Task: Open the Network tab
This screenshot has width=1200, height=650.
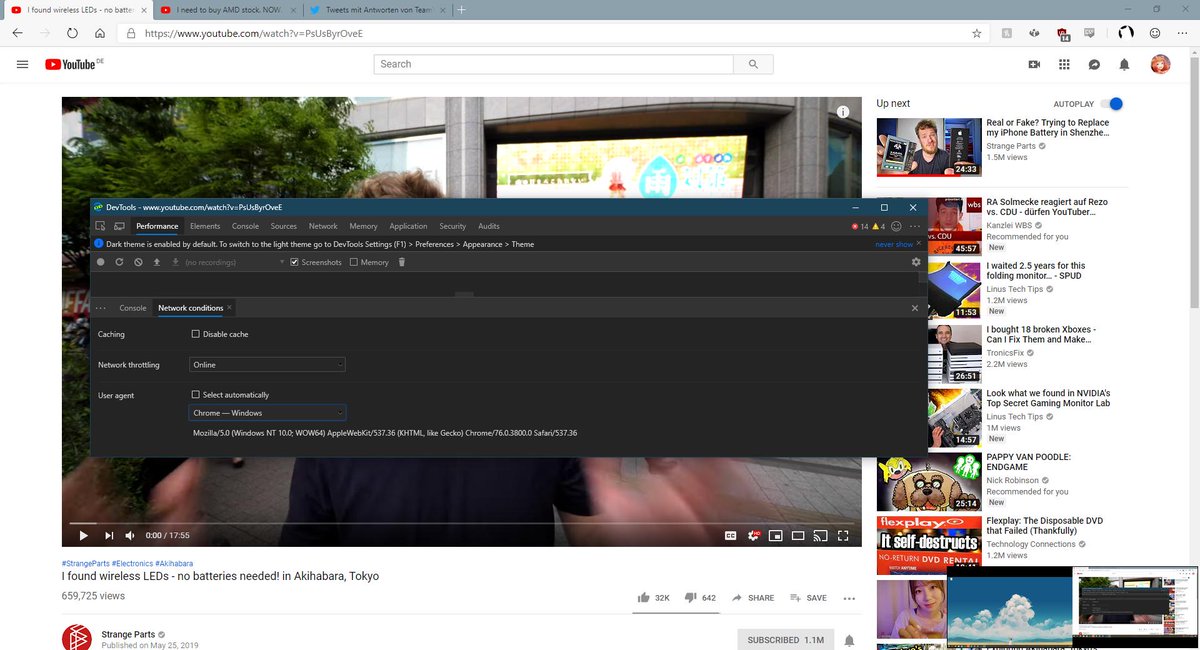Action: pos(323,226)
